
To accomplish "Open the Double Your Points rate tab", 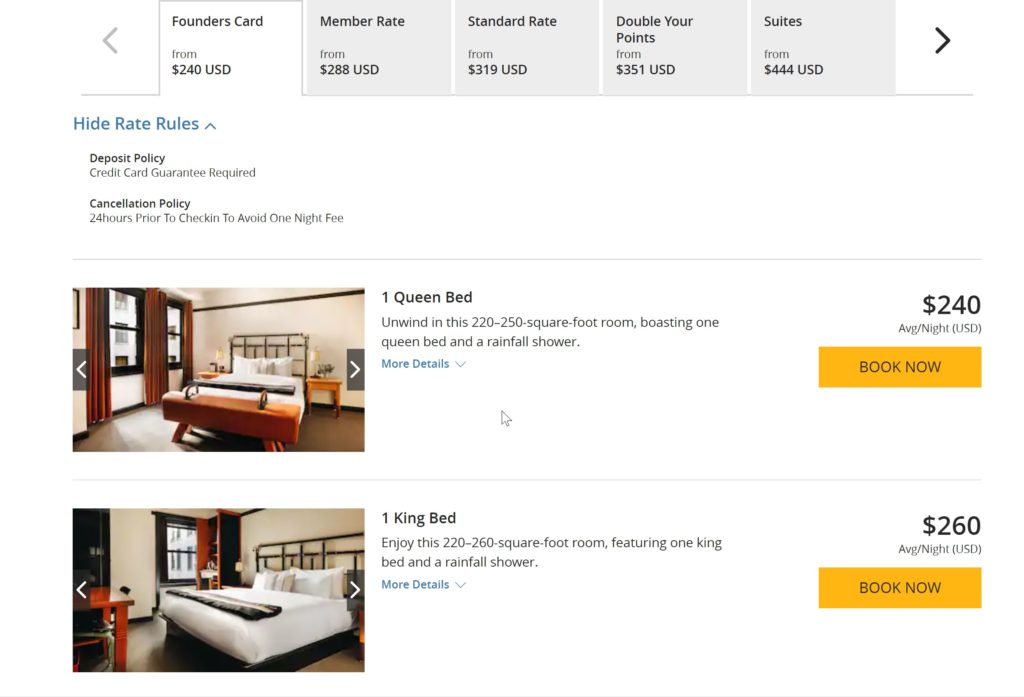I will click(674, 46).
